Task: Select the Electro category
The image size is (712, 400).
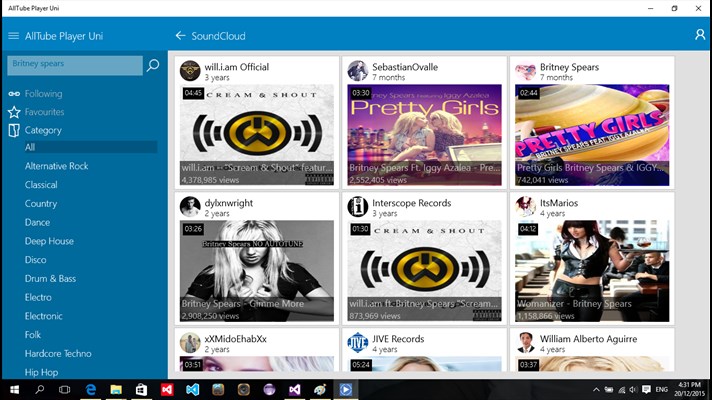Action: tap(38, 297)
